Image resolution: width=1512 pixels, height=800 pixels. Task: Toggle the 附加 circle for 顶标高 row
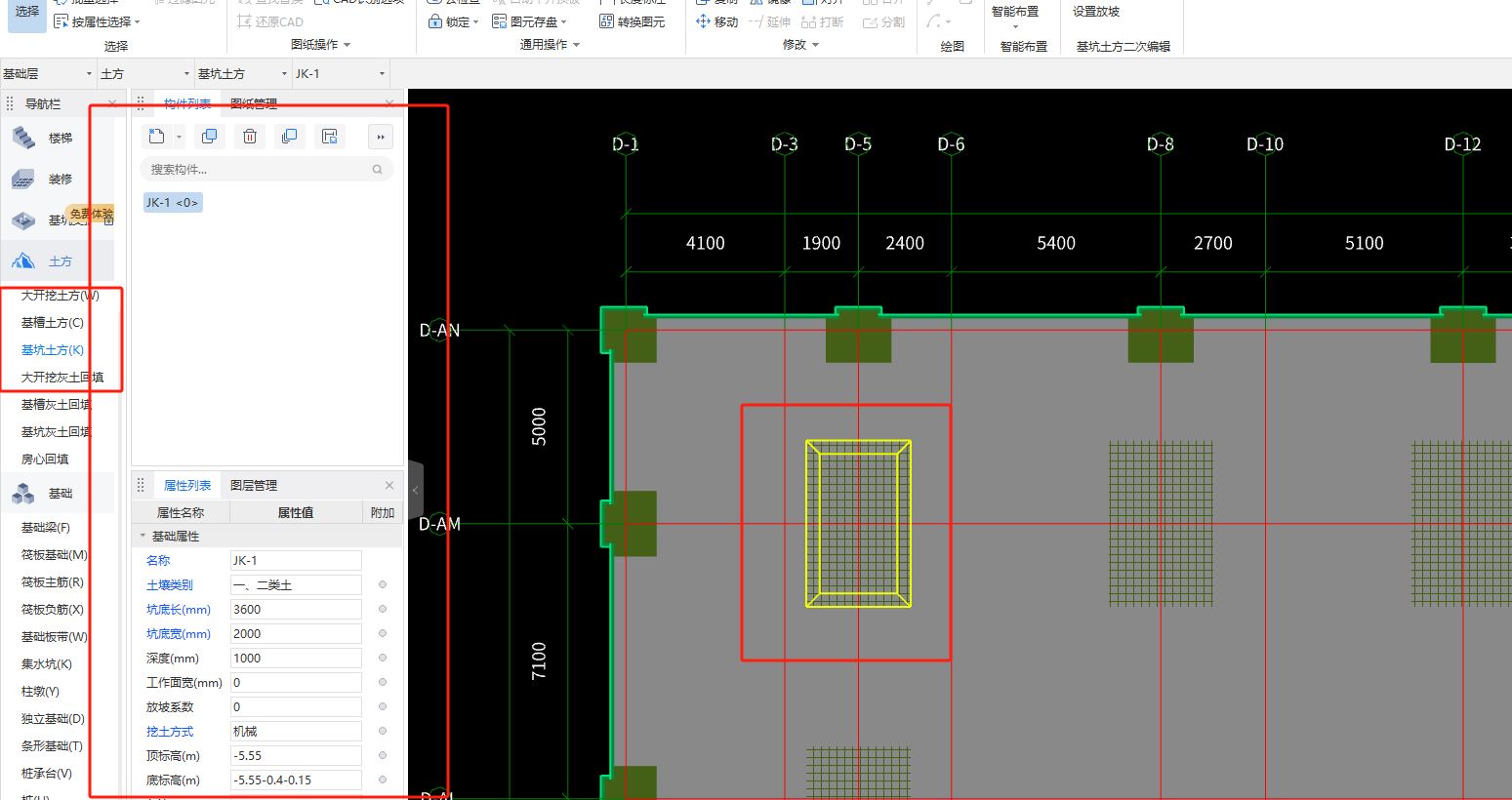[x=383, y=756]
